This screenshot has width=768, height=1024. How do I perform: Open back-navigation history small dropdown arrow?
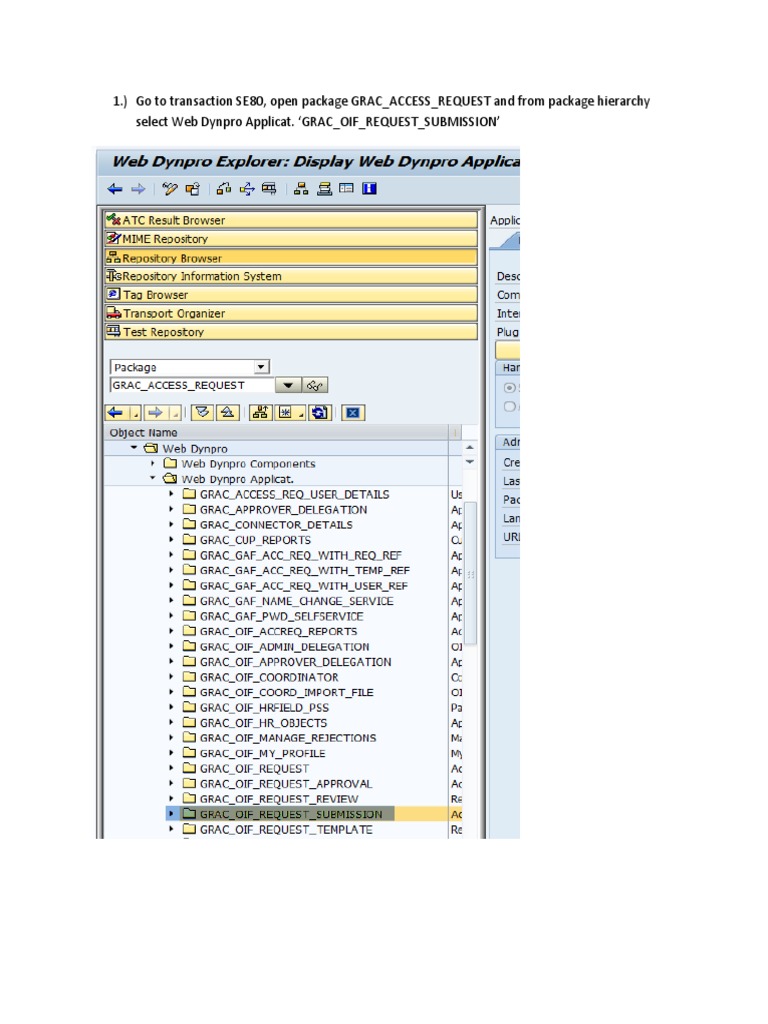(135, 413)
